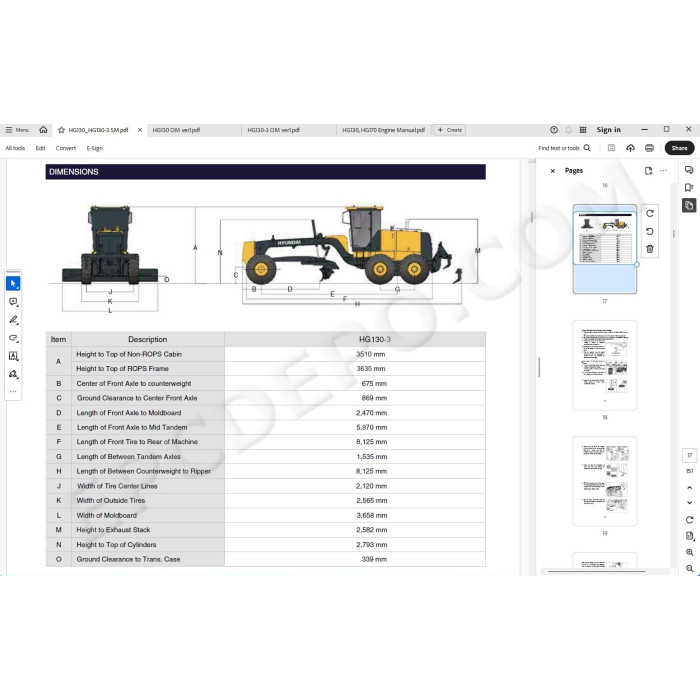This screenshot has height=700, width=700.
Task: Choose the freehand Draw tool
Action: pyautogui.click(x=13, y=338)
